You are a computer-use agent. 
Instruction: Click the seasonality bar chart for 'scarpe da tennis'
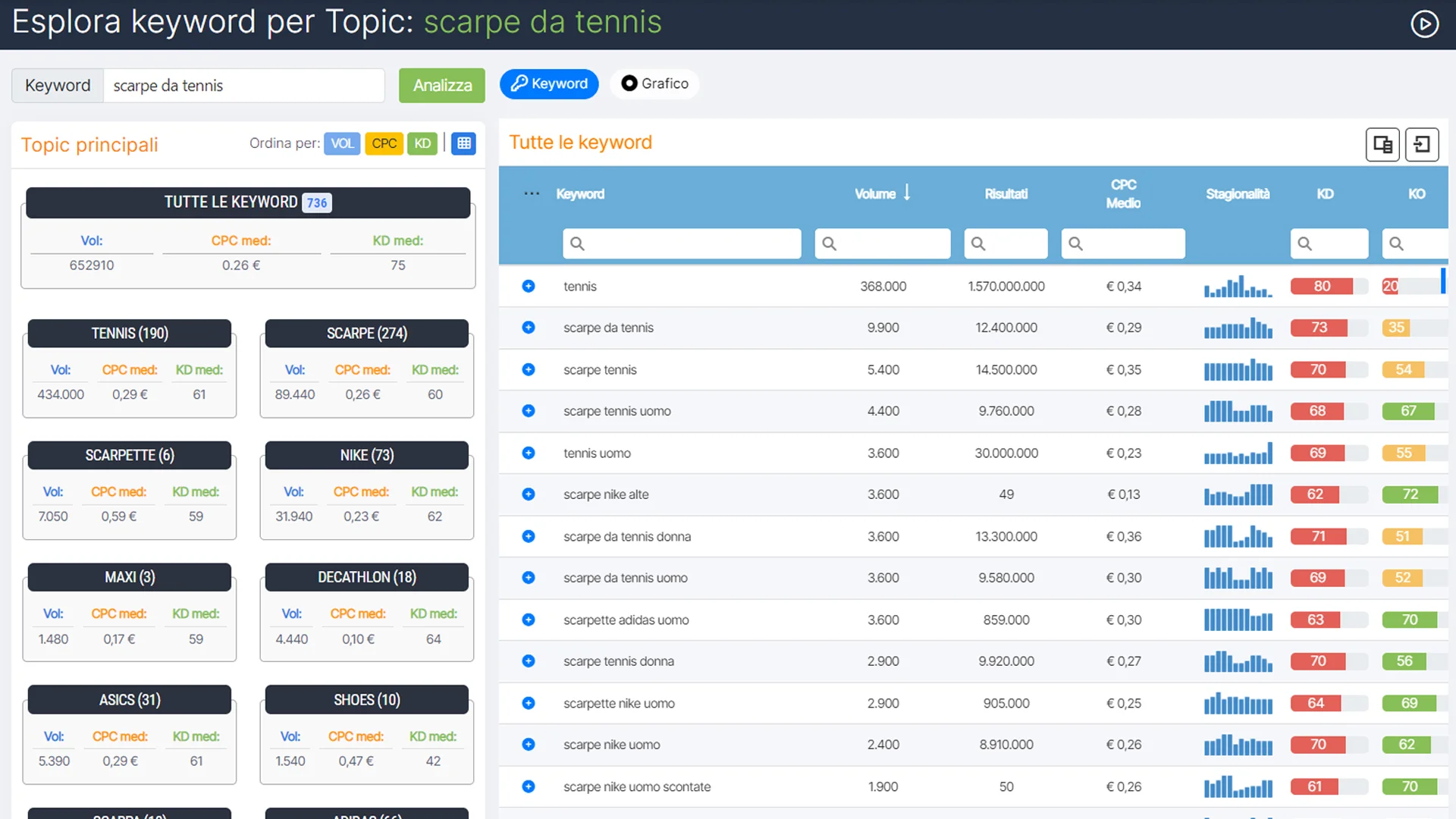pyautogui.click(x=1238, y=328)
